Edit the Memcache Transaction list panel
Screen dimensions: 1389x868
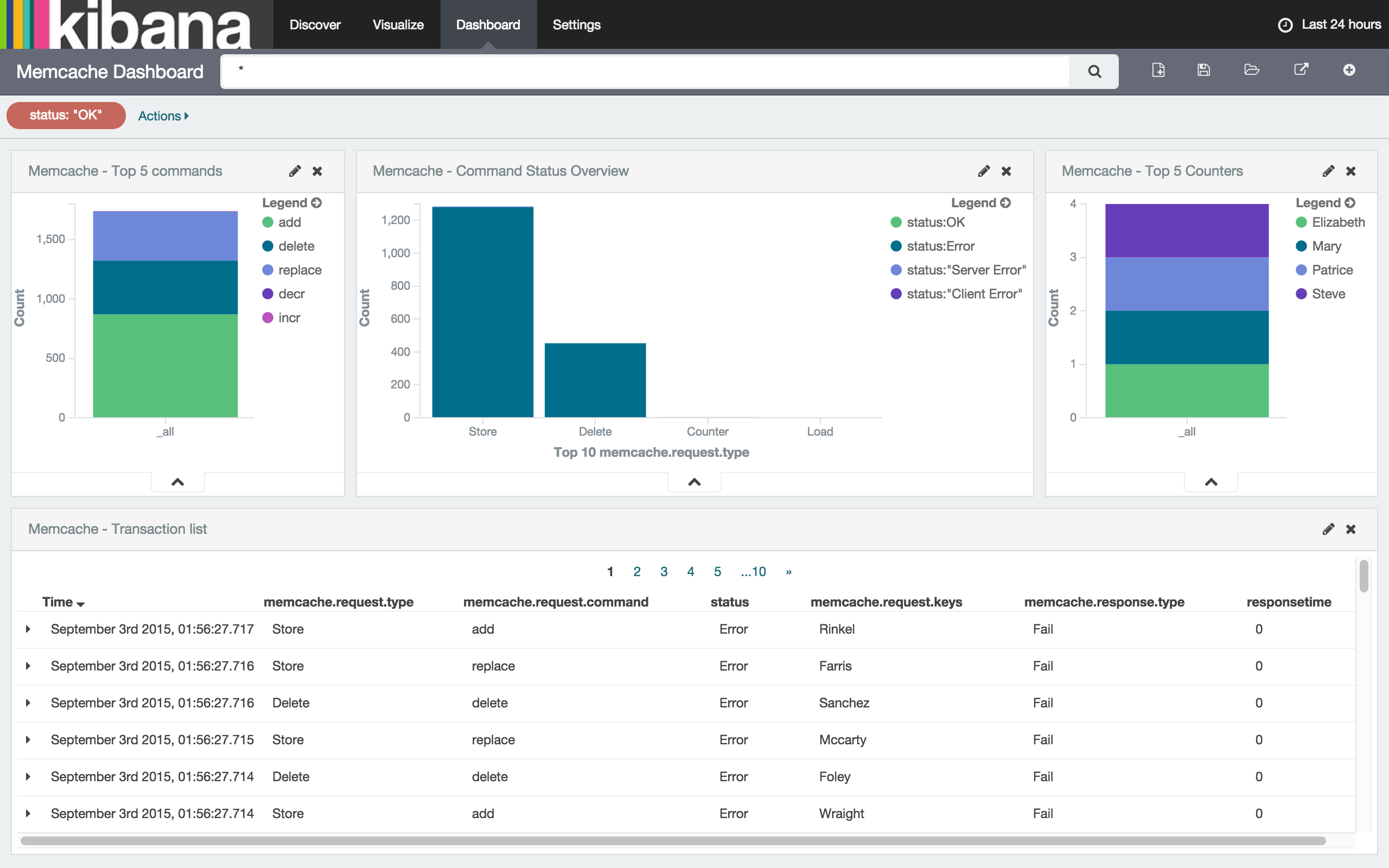tap(1328, 529)
